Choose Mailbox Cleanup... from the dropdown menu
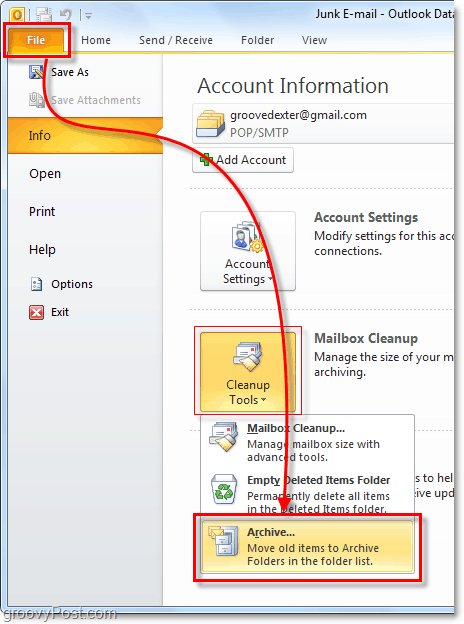The height and width of the screenshot is (624, 464). pos(307,442)
